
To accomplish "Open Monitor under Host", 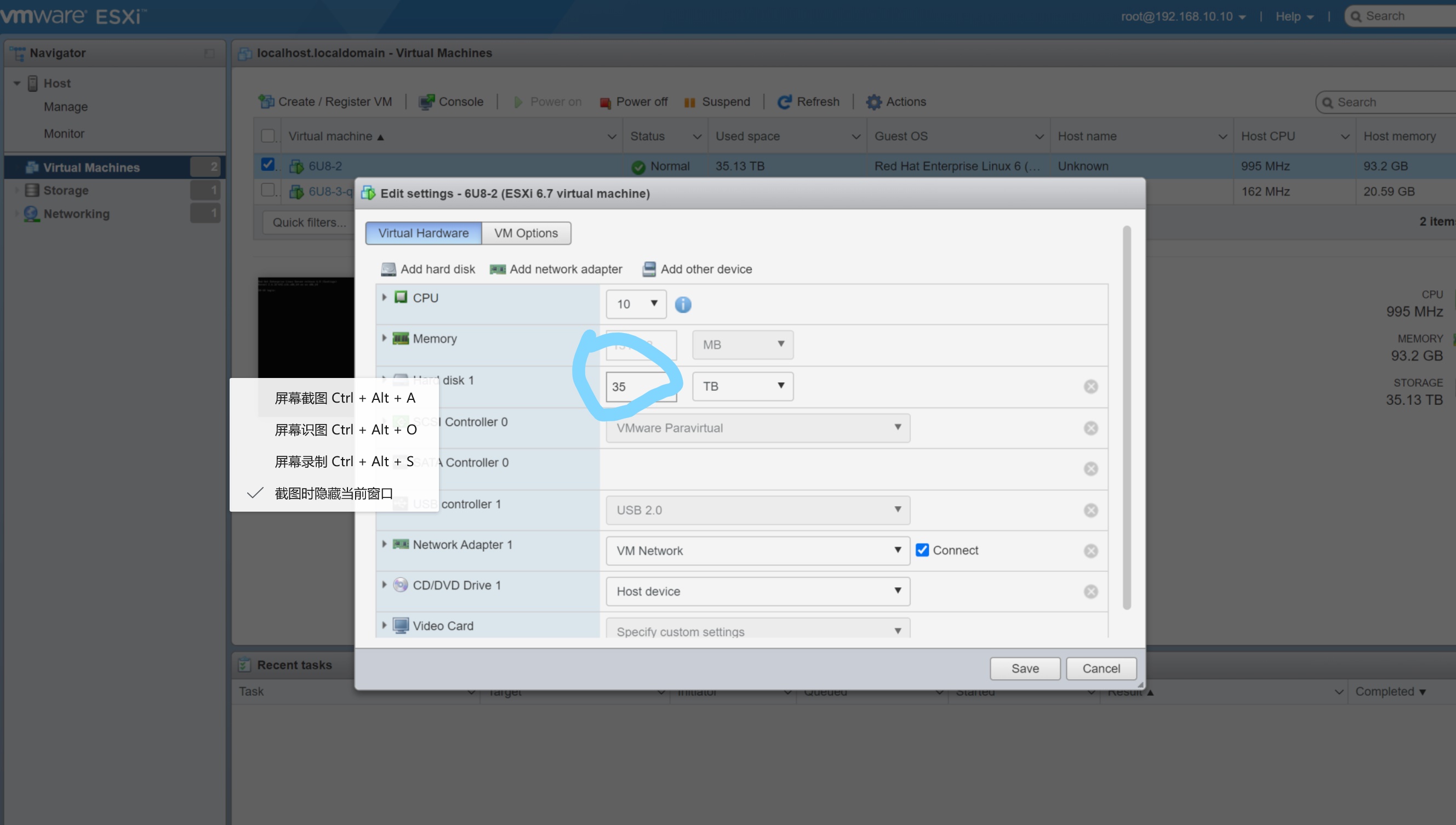I will tap(64, 134).
